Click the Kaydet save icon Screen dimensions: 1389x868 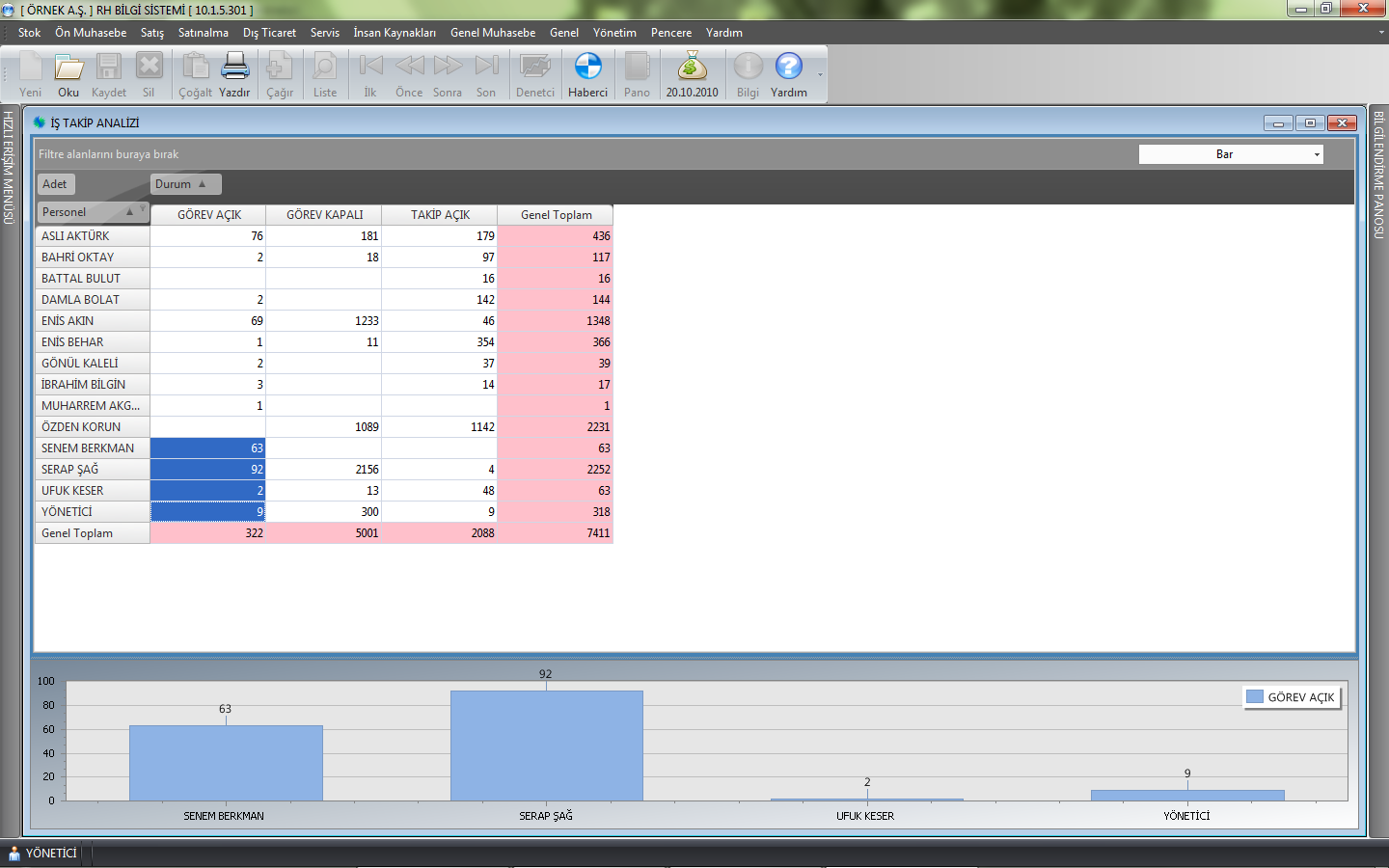(x=108, y=68)
